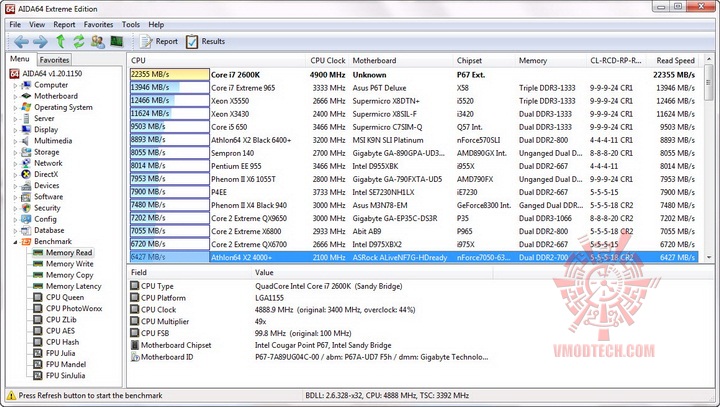Click the Forward arrow toolbar icon

[x=40, y=42]
